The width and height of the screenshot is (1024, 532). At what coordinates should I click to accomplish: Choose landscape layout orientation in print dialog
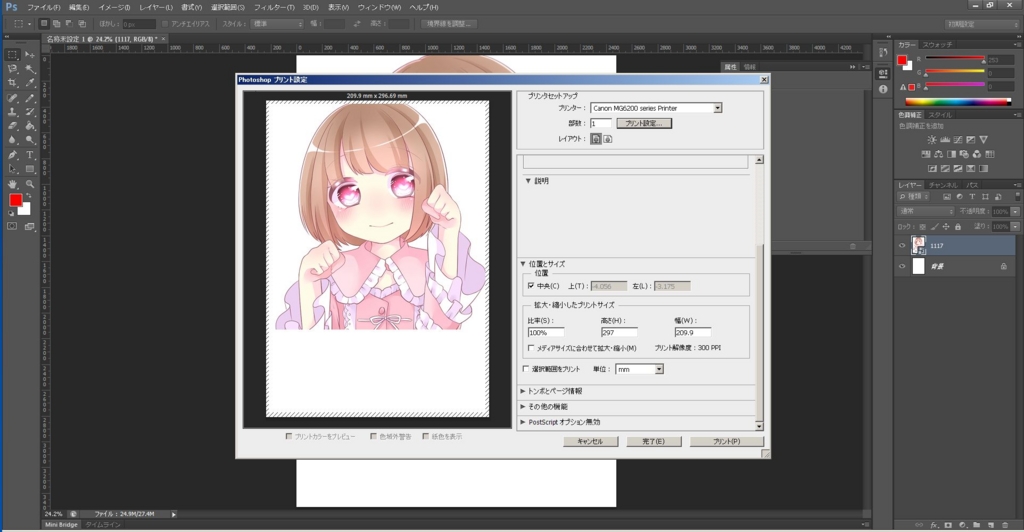coord(607,139)
